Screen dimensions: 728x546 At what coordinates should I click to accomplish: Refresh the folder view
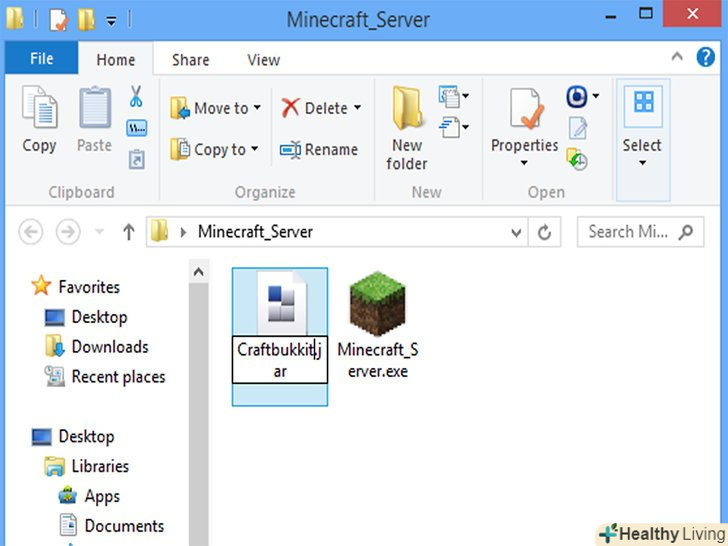[x=544, y=232]
